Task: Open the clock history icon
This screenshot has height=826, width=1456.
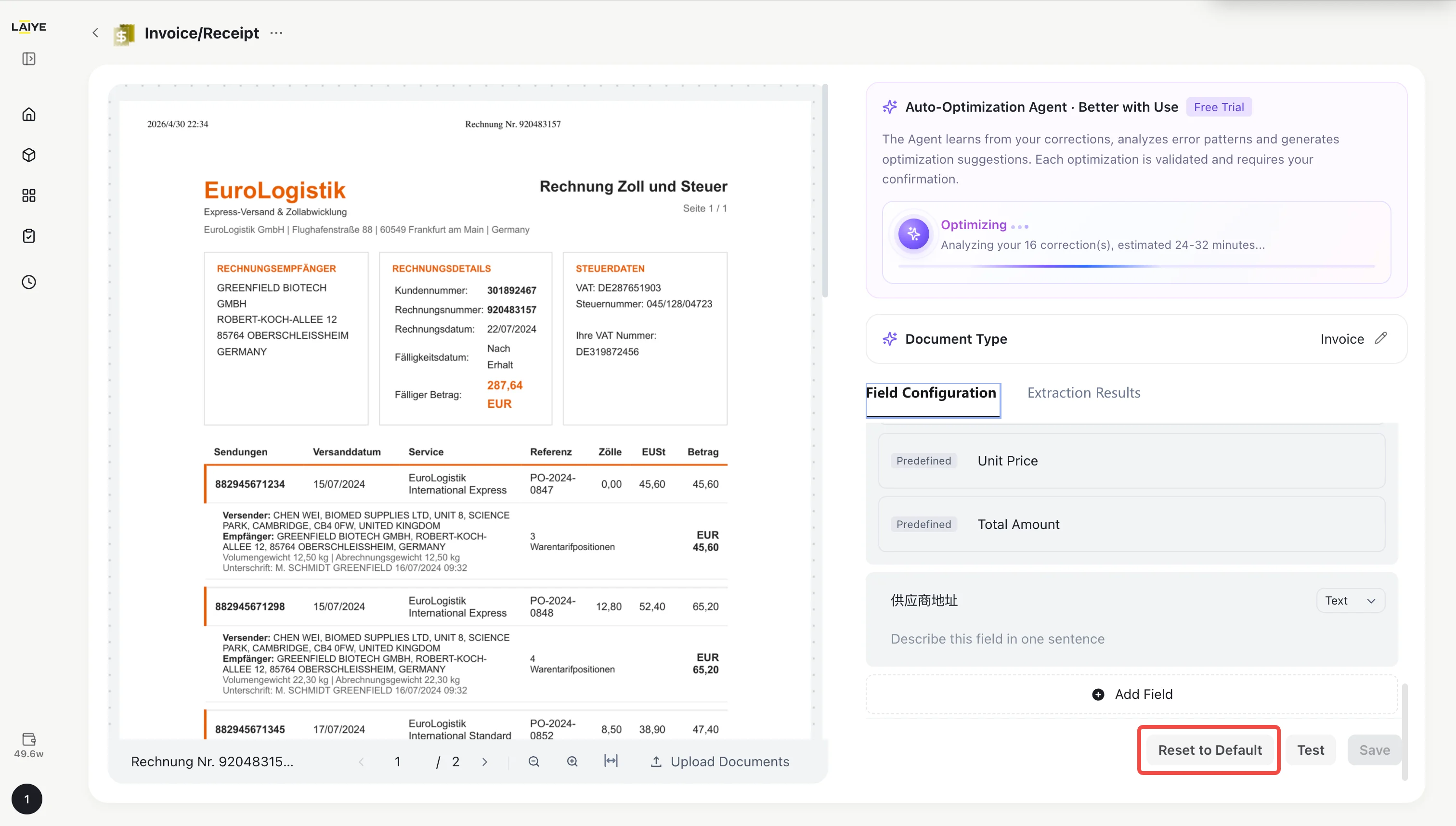Action: [29, 282]
